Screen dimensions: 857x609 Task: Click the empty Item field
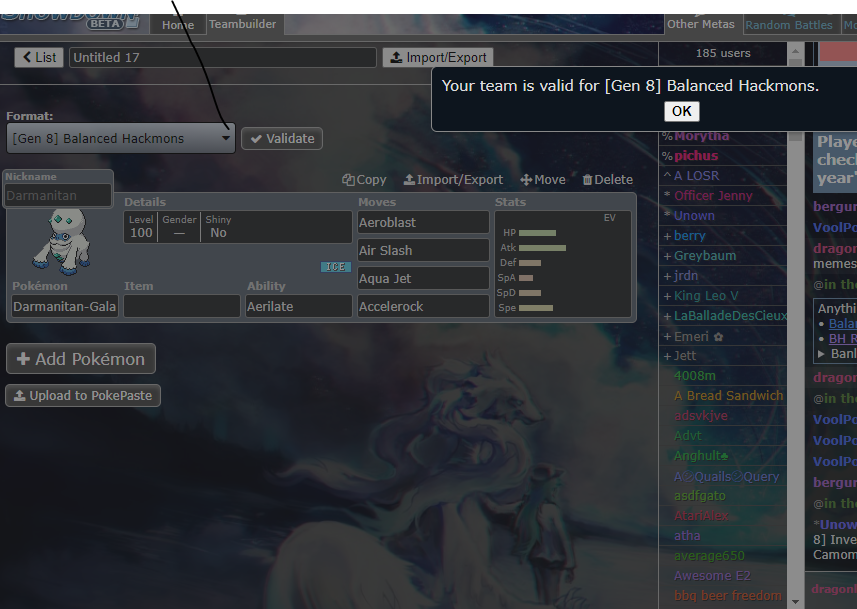181,306
